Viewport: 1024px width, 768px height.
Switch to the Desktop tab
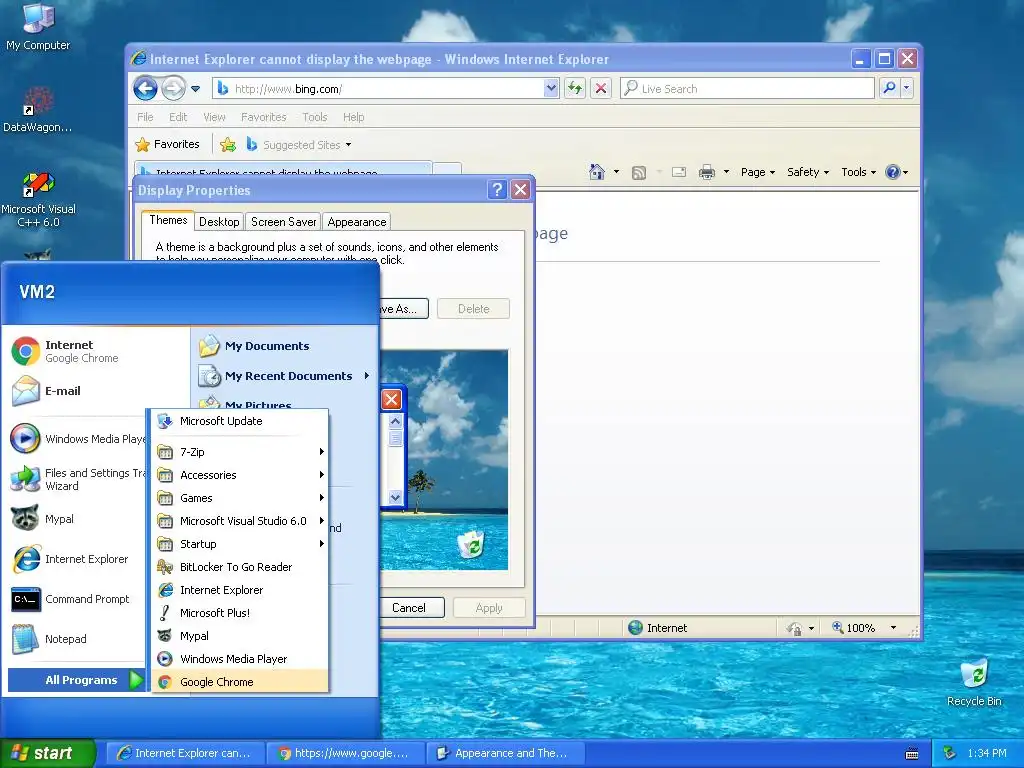(x=219, y=222)
